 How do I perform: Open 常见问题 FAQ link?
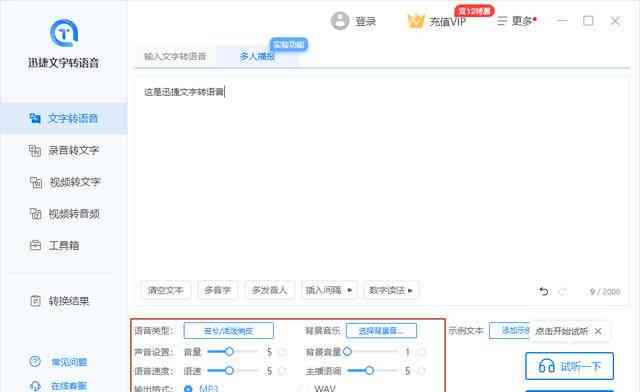[59, 362]
